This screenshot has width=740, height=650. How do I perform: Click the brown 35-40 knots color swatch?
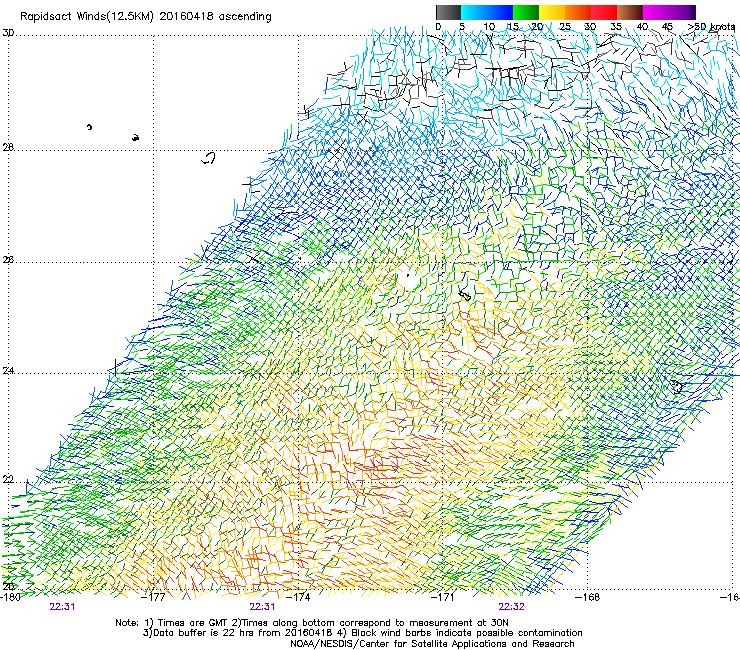pyautogui.click(x=630, y=12)
